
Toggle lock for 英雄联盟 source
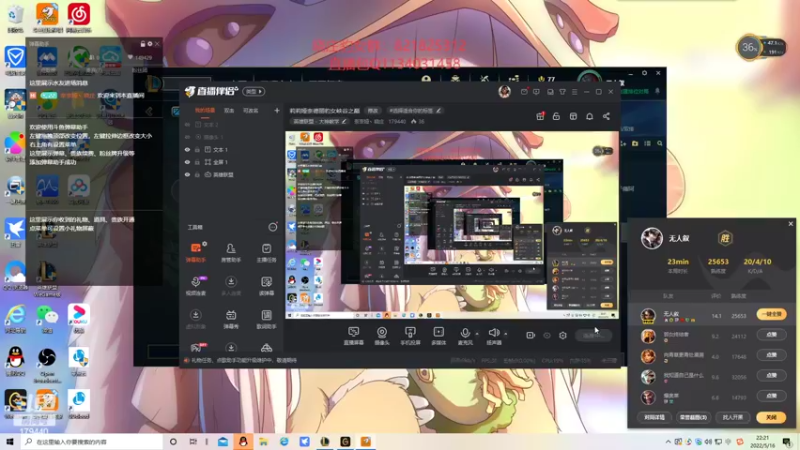tap(197, 174)
